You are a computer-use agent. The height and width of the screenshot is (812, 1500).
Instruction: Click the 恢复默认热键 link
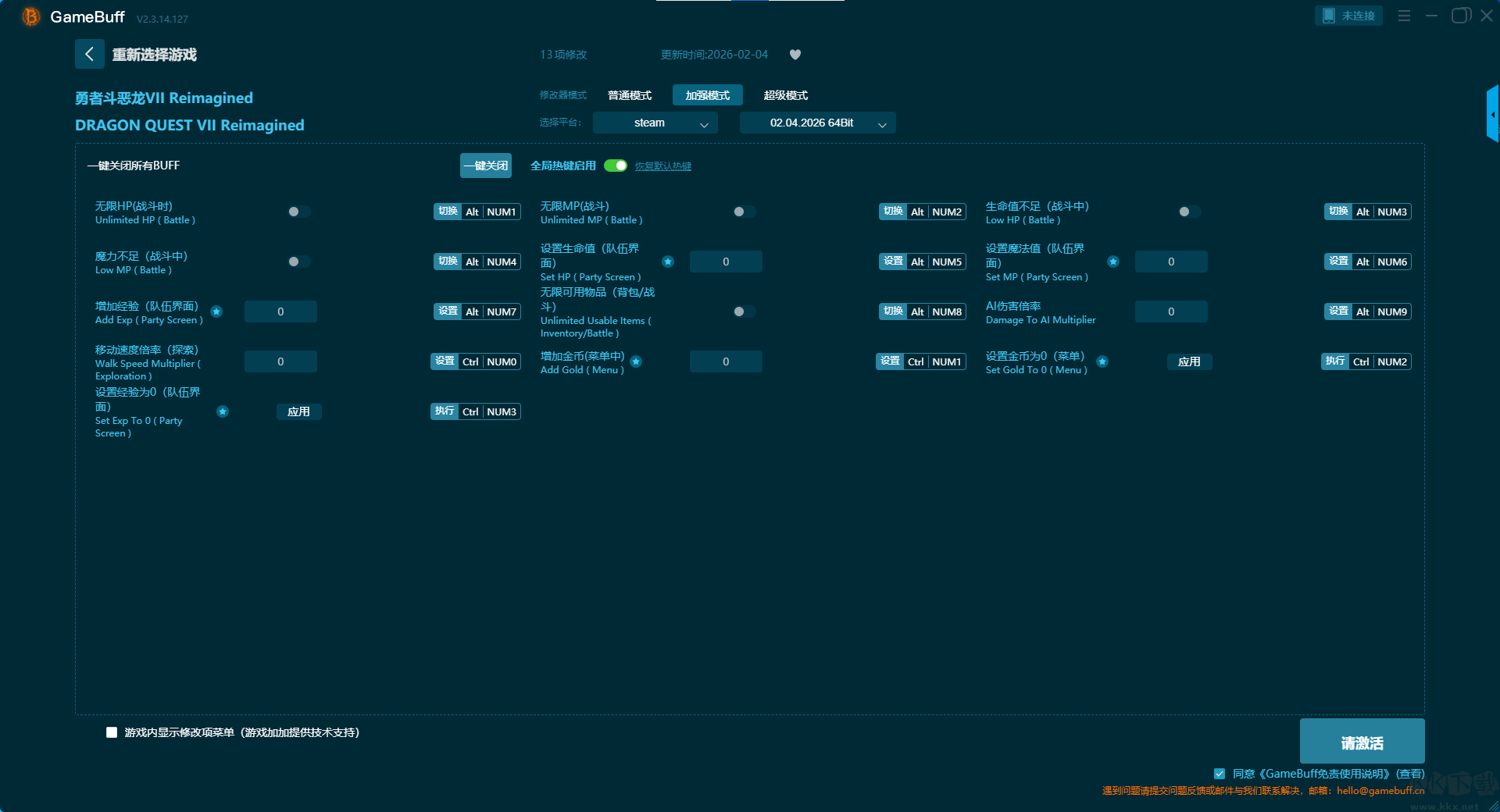pyautogui.click(x=662, y=166)
